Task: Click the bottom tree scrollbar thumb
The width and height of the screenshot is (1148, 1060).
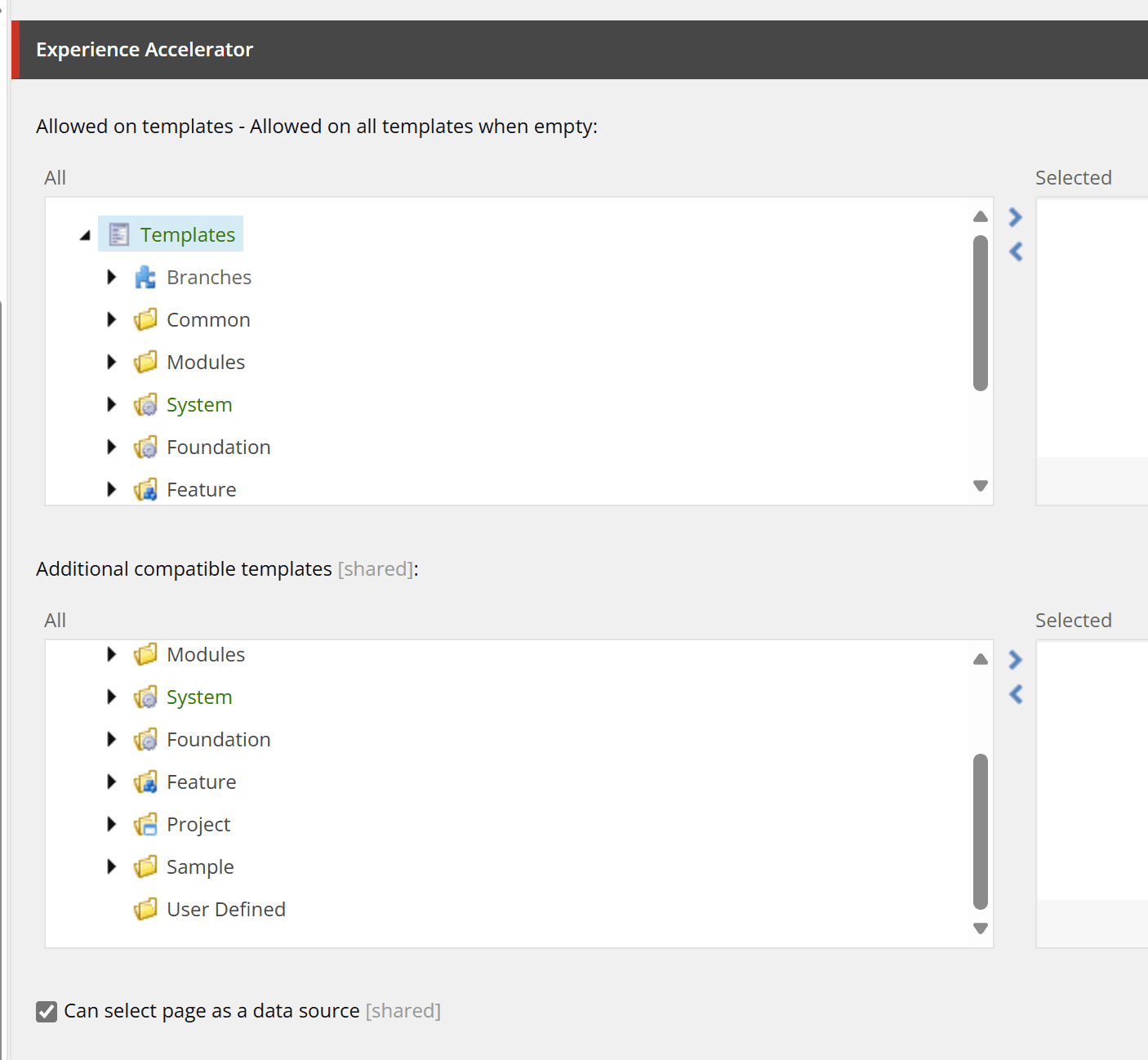Action: (x=981, y=831)
